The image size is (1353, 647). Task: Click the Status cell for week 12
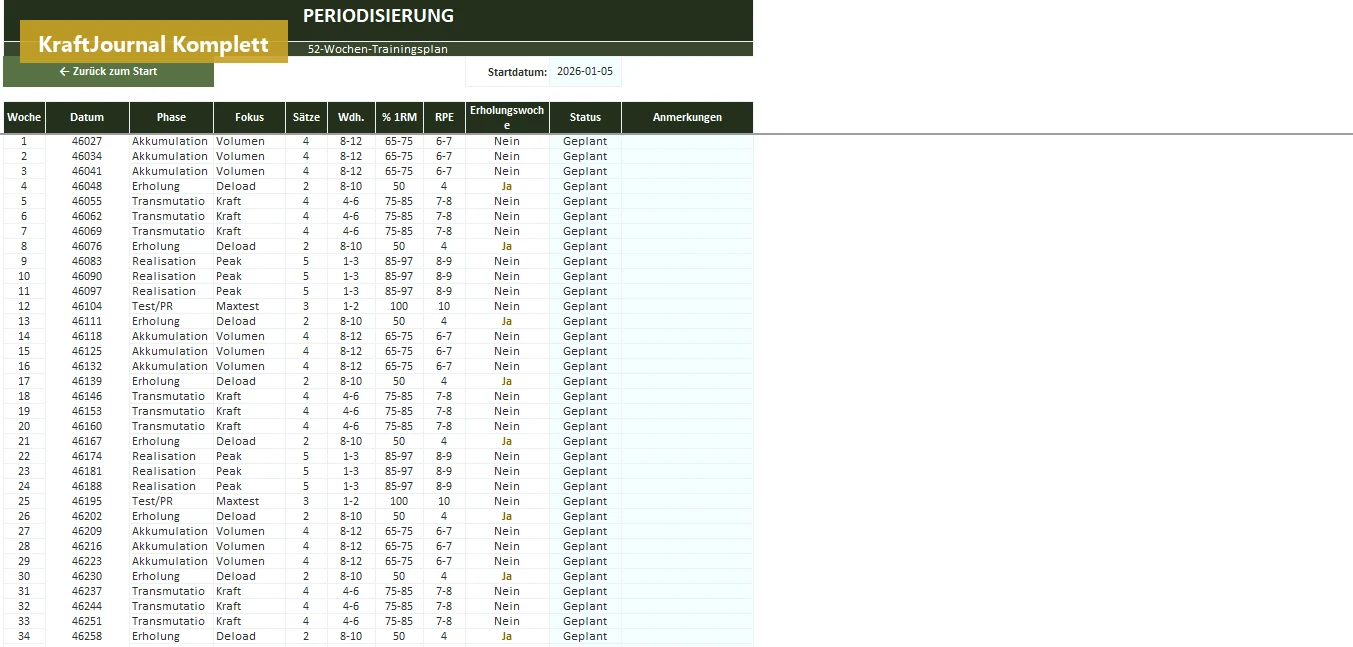pos(585,306)
